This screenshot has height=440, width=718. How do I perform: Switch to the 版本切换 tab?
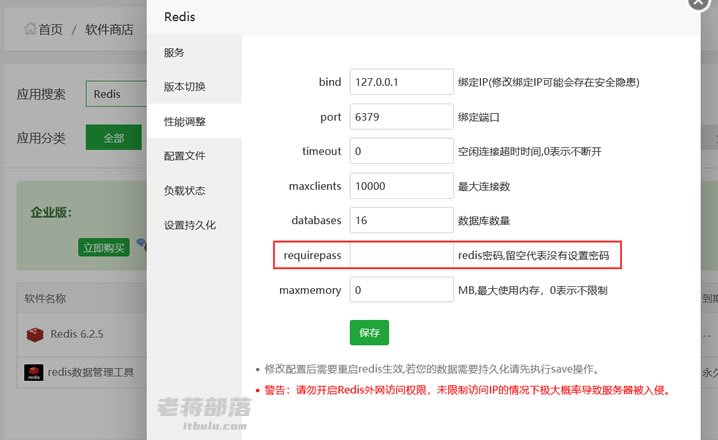(185, 87)
